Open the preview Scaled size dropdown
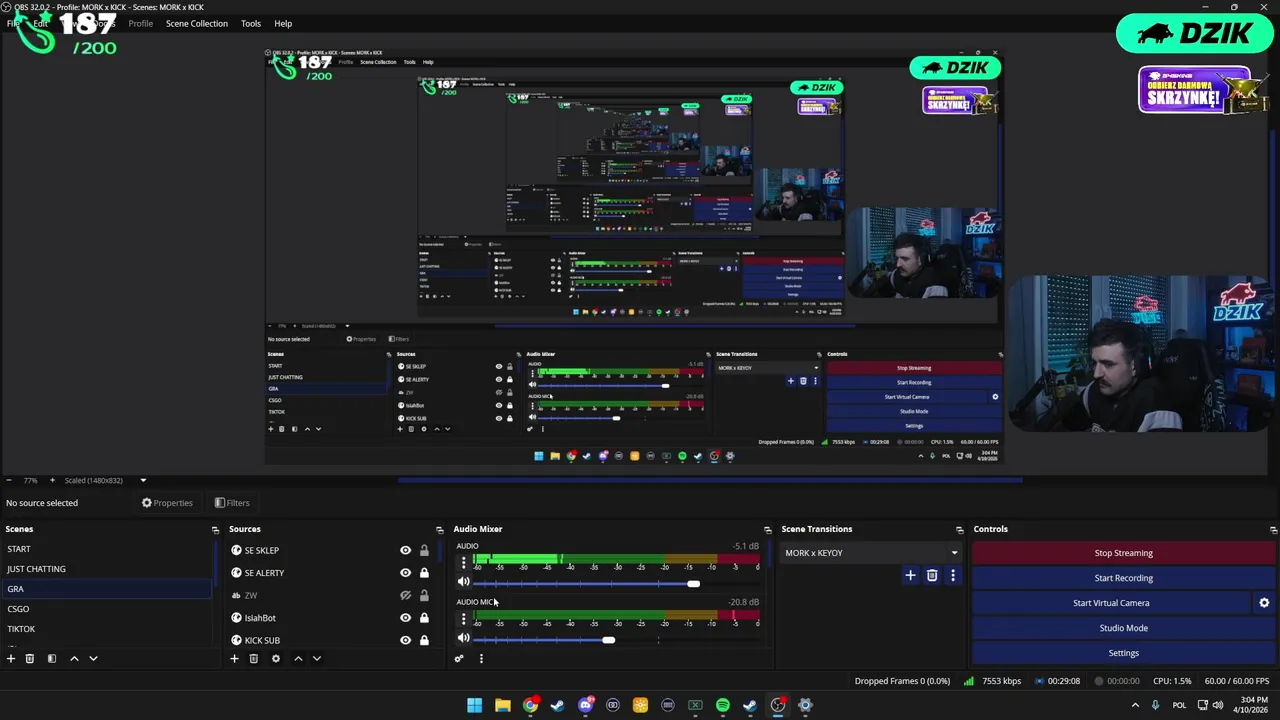Viewport: 1280px width, 720px height. (x=105, y=480)
